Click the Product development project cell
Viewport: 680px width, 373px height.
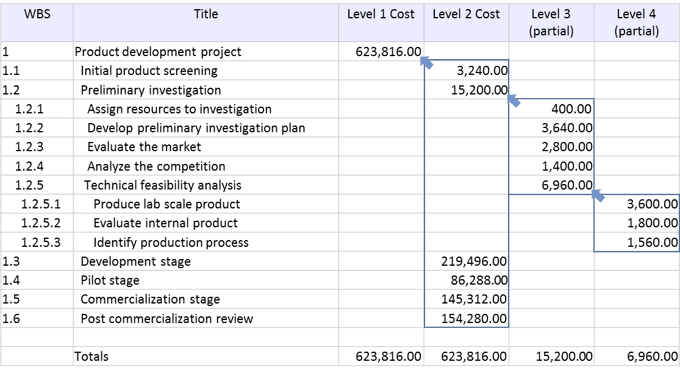(x=206, y=52)
